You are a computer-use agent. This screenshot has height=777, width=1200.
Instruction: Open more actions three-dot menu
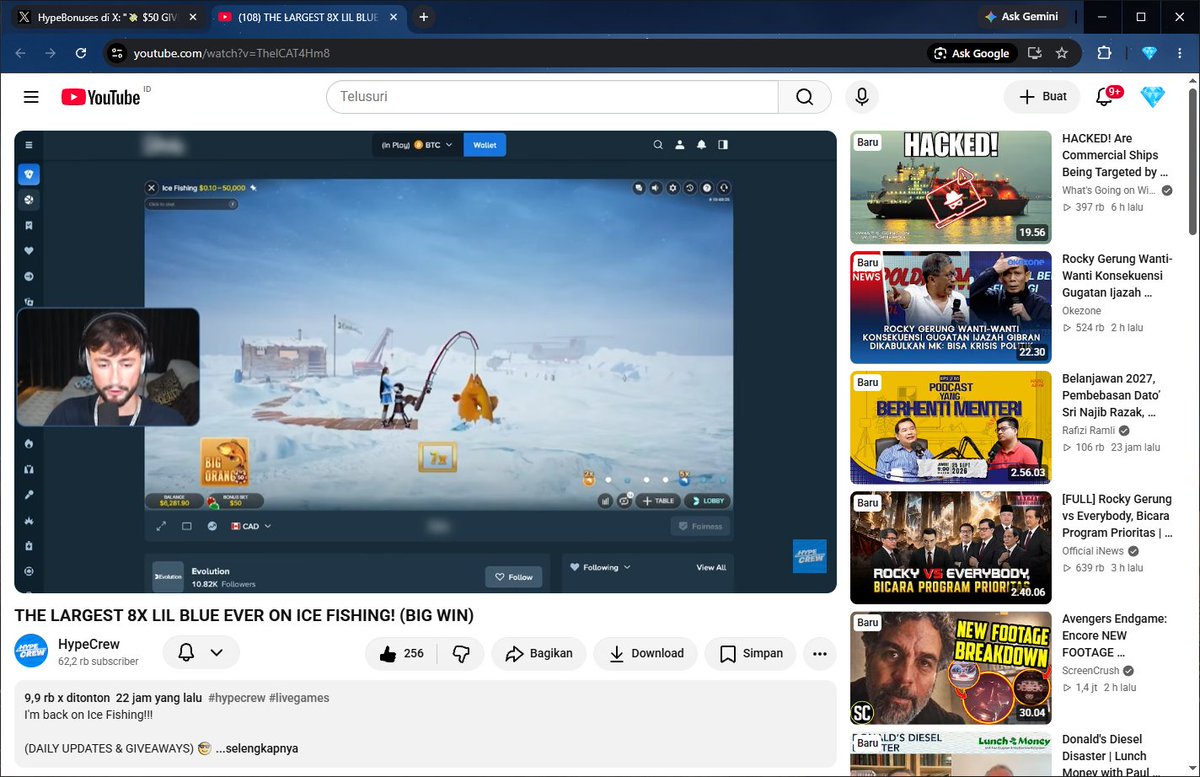point(820,653)
